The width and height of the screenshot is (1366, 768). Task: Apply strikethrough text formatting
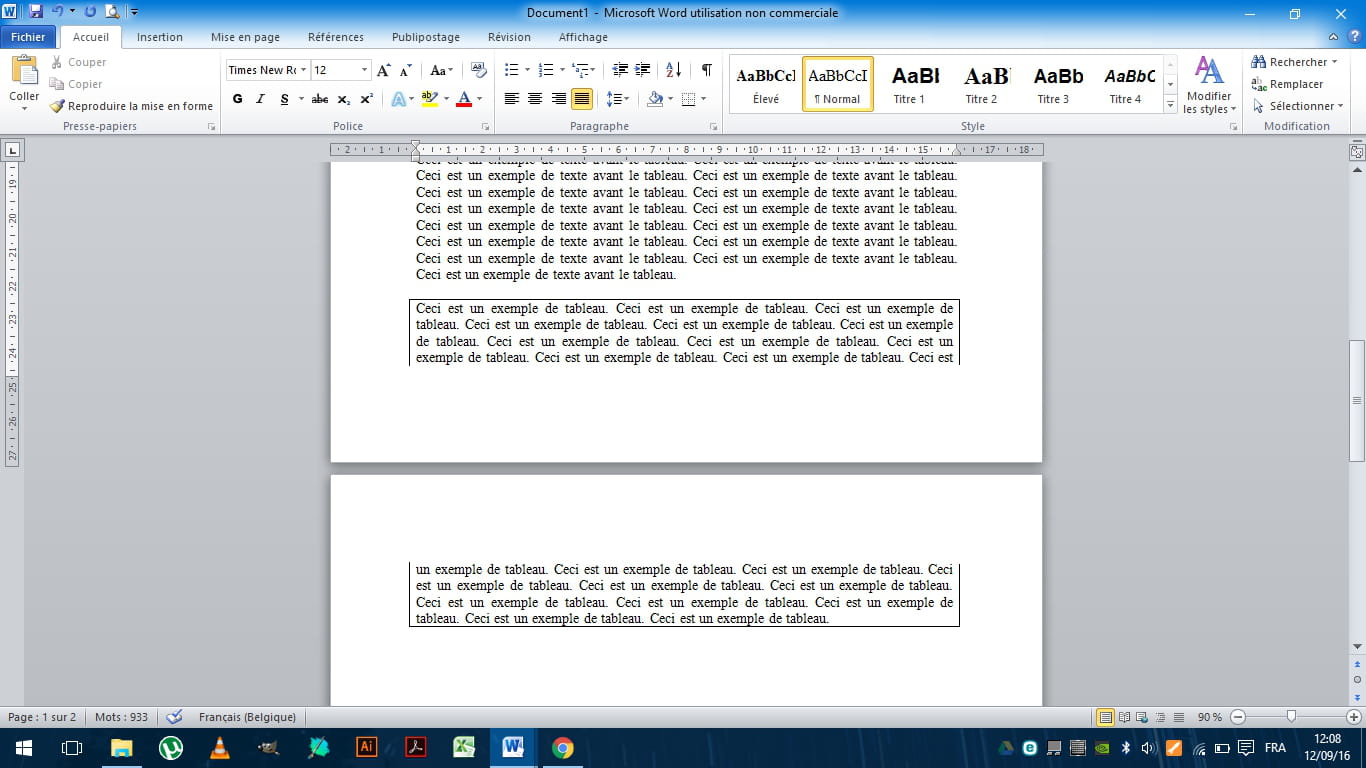(x=320, y=99)
